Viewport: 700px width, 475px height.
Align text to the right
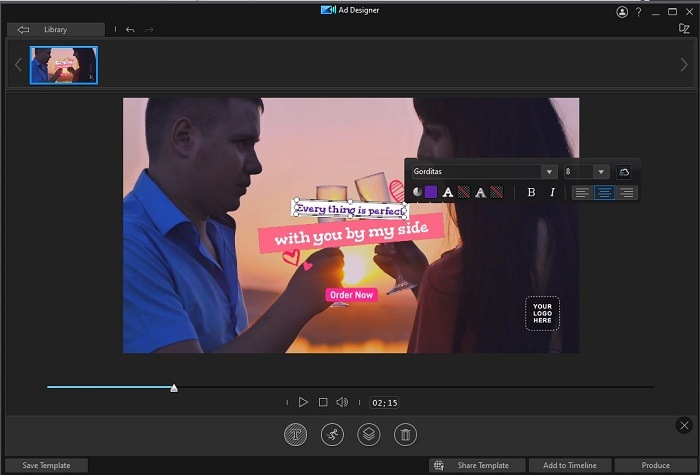click(627, 192)
